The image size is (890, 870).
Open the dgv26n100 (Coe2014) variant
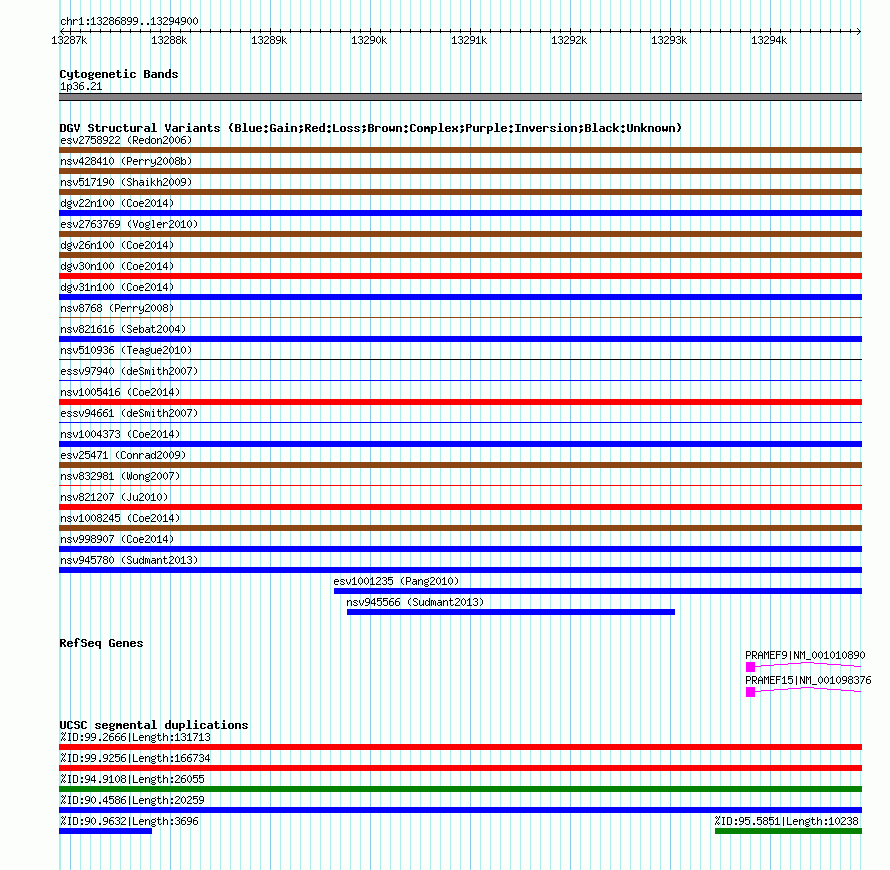[460, 255]
